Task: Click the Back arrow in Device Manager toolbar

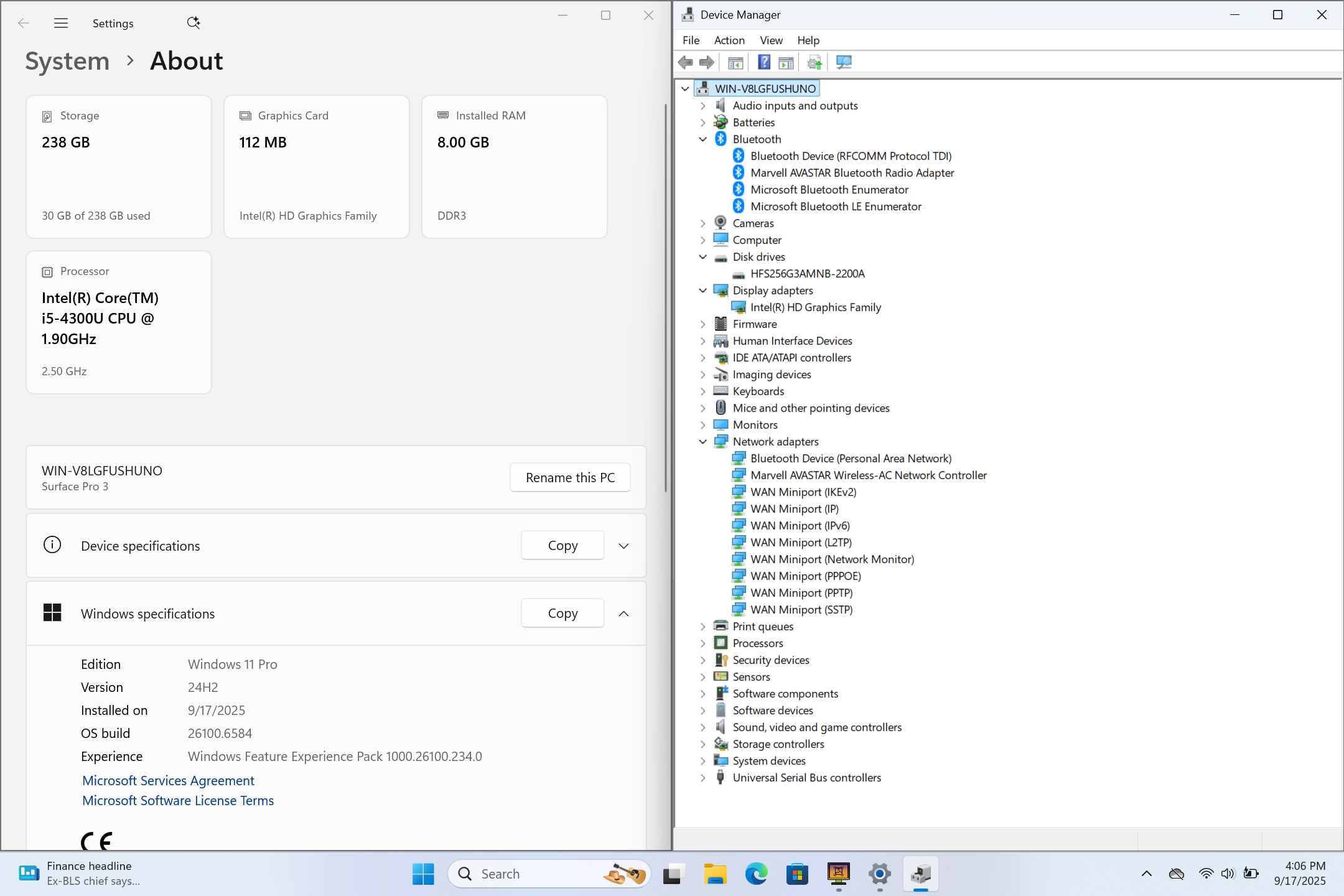Action: click(686, 62)
